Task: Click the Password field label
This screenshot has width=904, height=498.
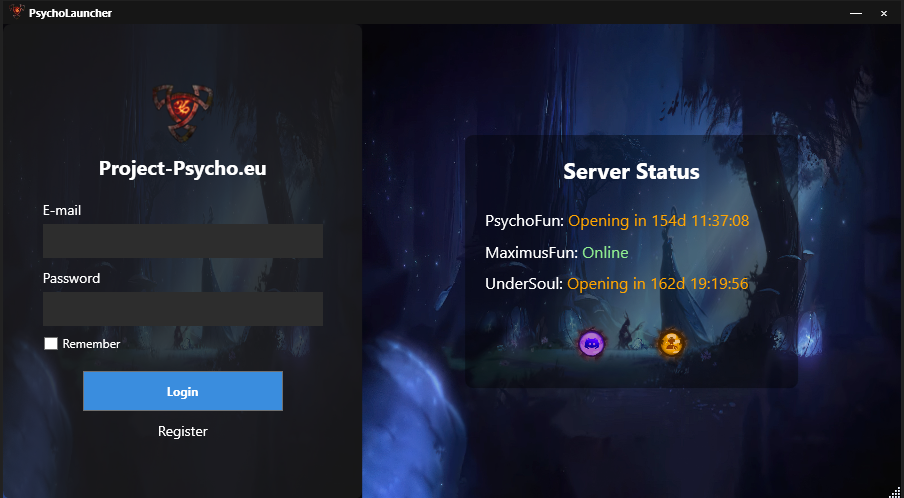Action: point(71,278)
